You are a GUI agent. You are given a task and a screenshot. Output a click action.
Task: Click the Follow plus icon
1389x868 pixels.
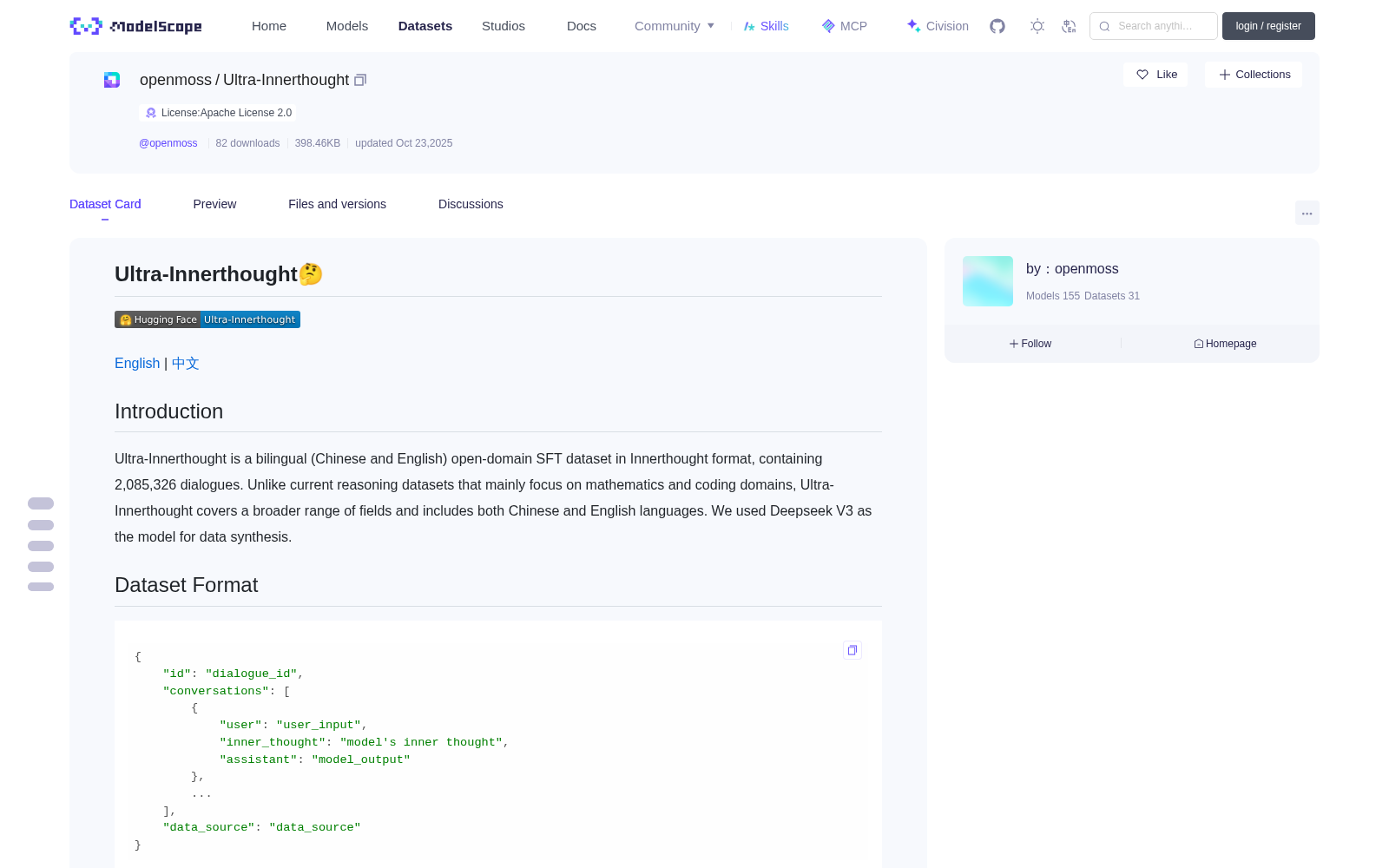[x=1014, y=344]
